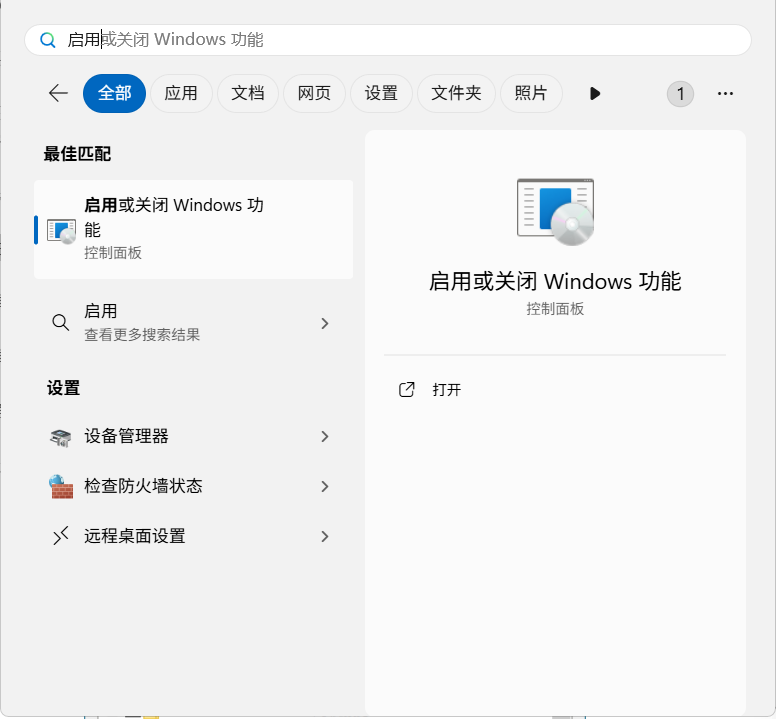This screenshot has width=776, height=719.
Task: Click the rewards badge showing 1
Action: tap(680, 94)
